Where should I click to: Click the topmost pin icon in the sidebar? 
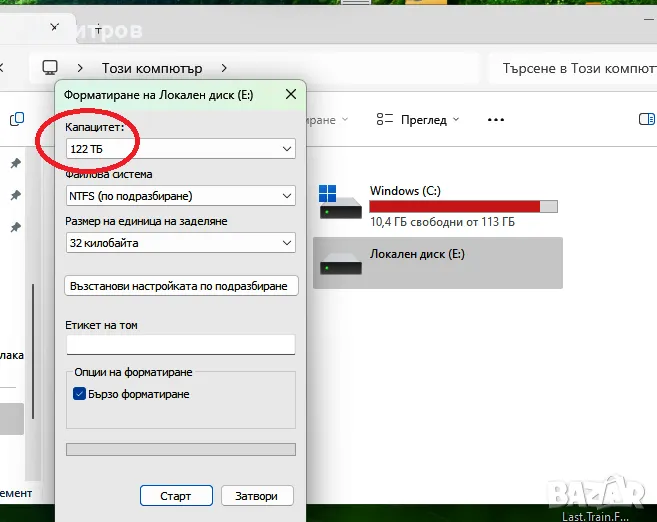pos(15,164)
